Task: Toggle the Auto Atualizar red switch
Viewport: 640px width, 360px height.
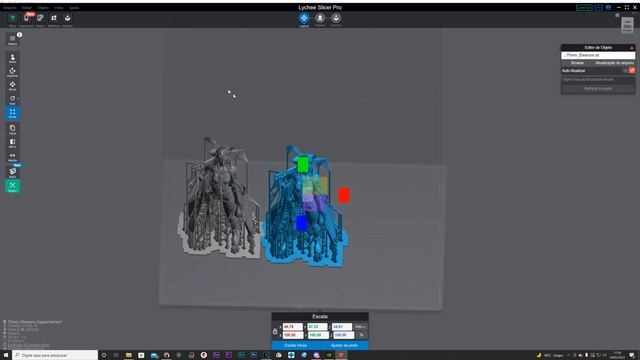Action: [631, 71]
